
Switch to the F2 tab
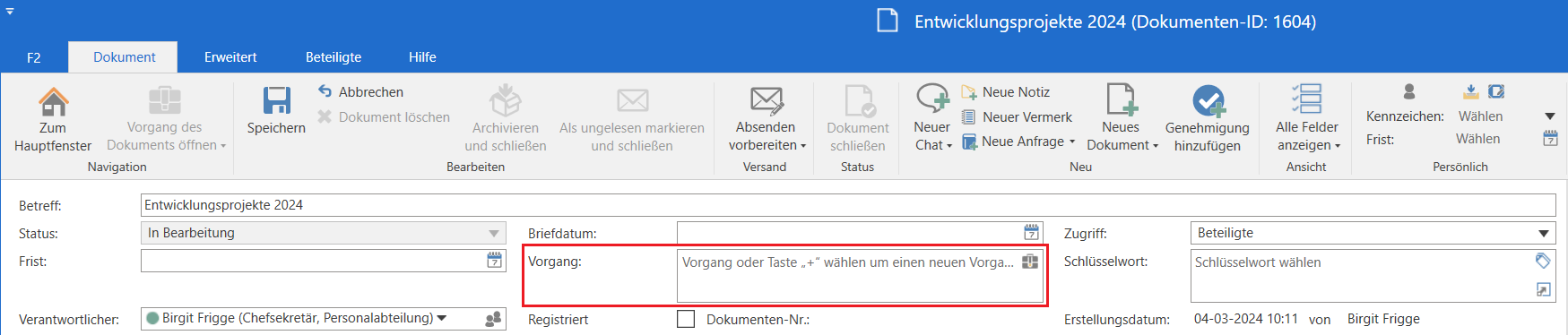click(34, 57)
